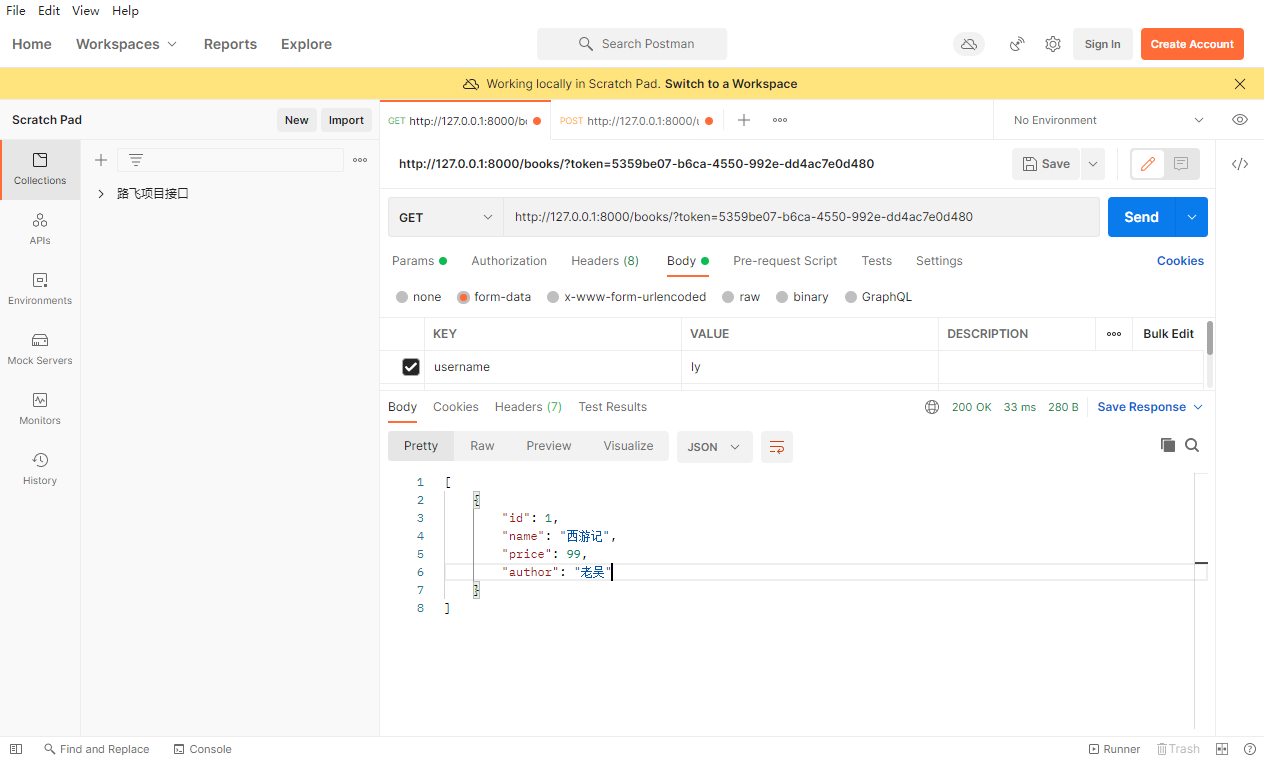Uncheck the username row checkbox
The image size is (1264, 761).
tap(411, 367)
